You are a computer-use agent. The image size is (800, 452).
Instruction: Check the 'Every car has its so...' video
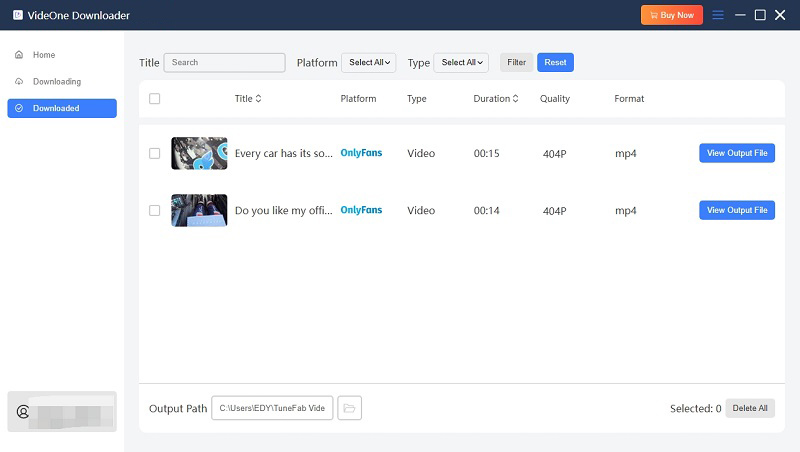(x=154, y=154)
